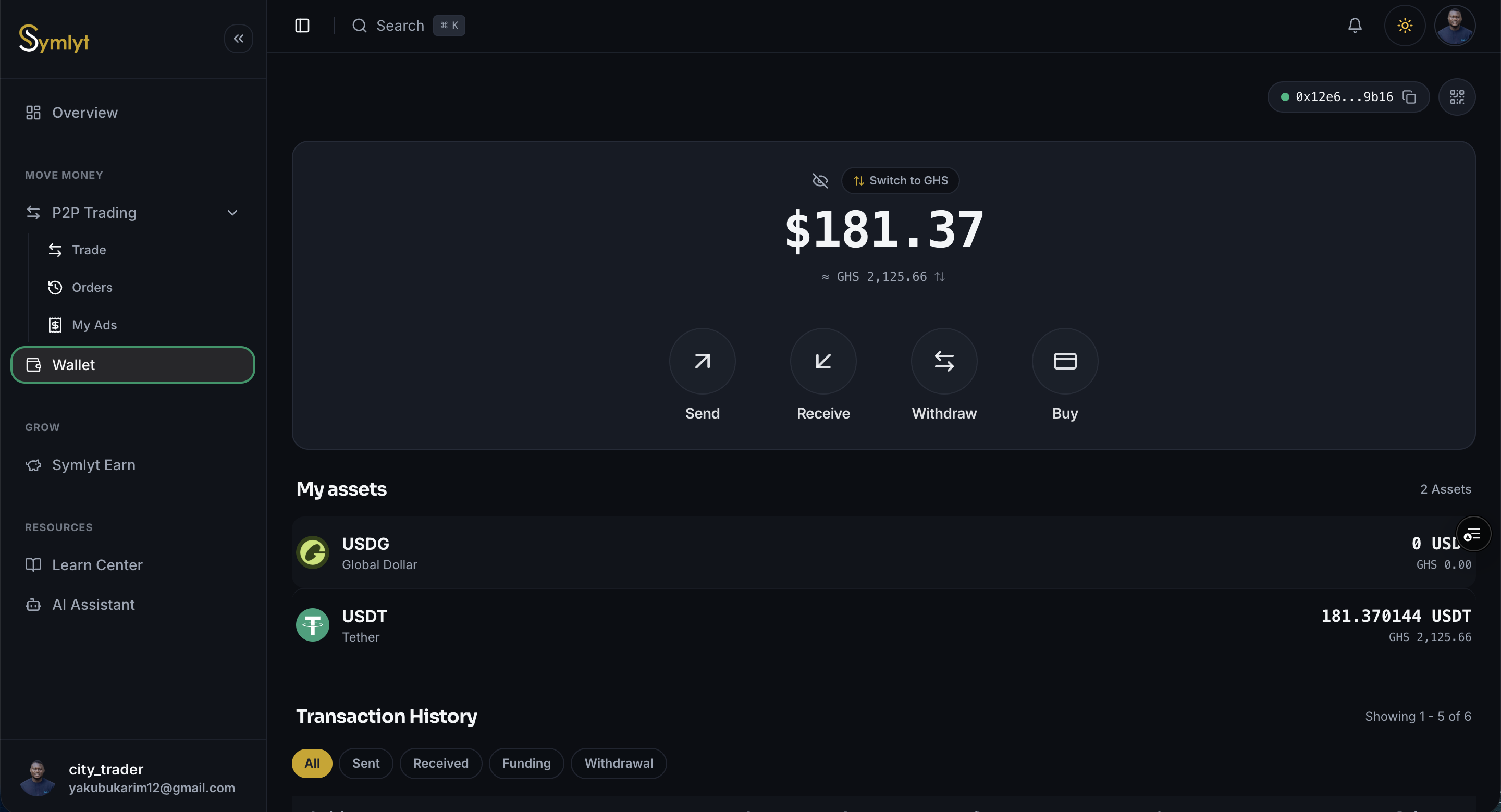Switch theme with the sun icon

point(1405,26)
